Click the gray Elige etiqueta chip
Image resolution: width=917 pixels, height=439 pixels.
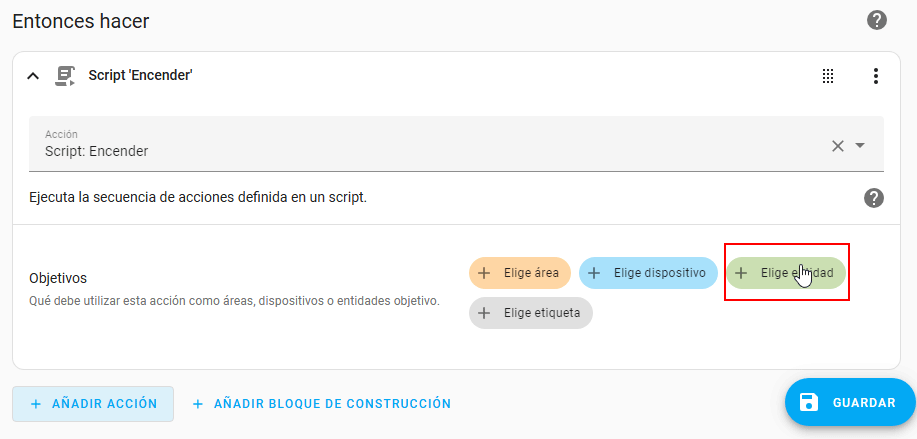tap(531, 313)
